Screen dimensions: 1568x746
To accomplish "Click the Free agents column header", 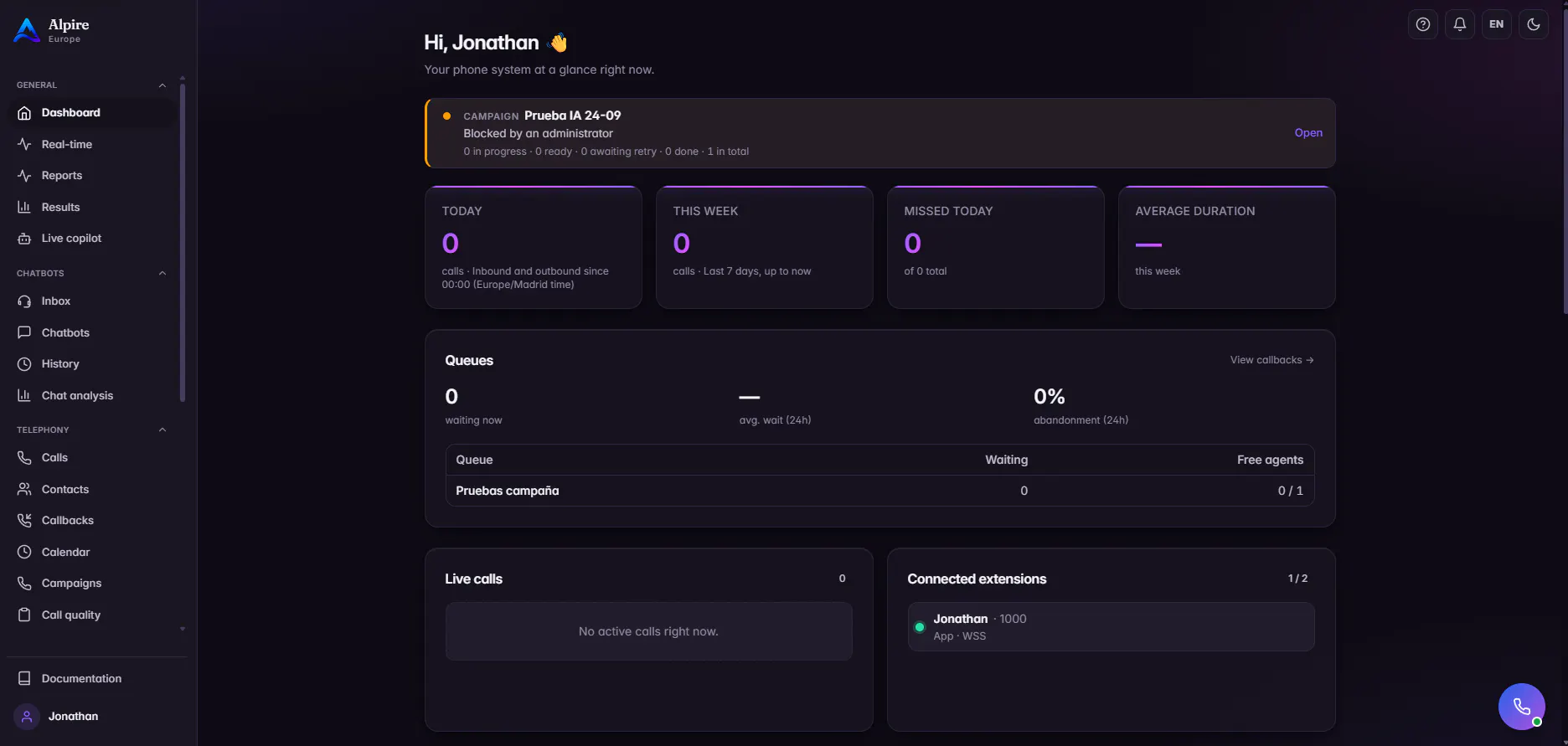I will point(1270,460).
